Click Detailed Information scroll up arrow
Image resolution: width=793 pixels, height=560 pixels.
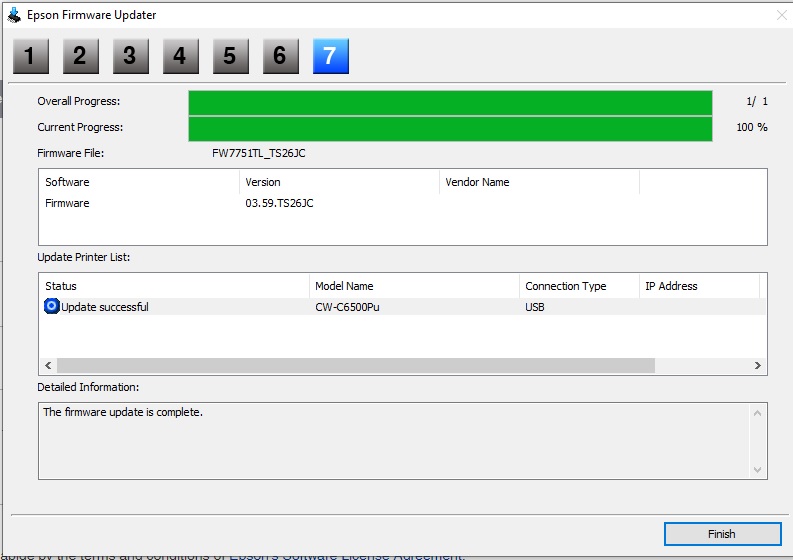(757, 413)
